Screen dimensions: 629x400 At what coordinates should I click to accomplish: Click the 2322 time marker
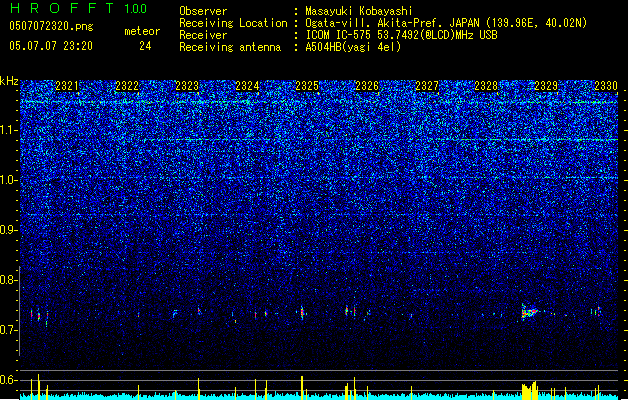(x=127, y=86)
